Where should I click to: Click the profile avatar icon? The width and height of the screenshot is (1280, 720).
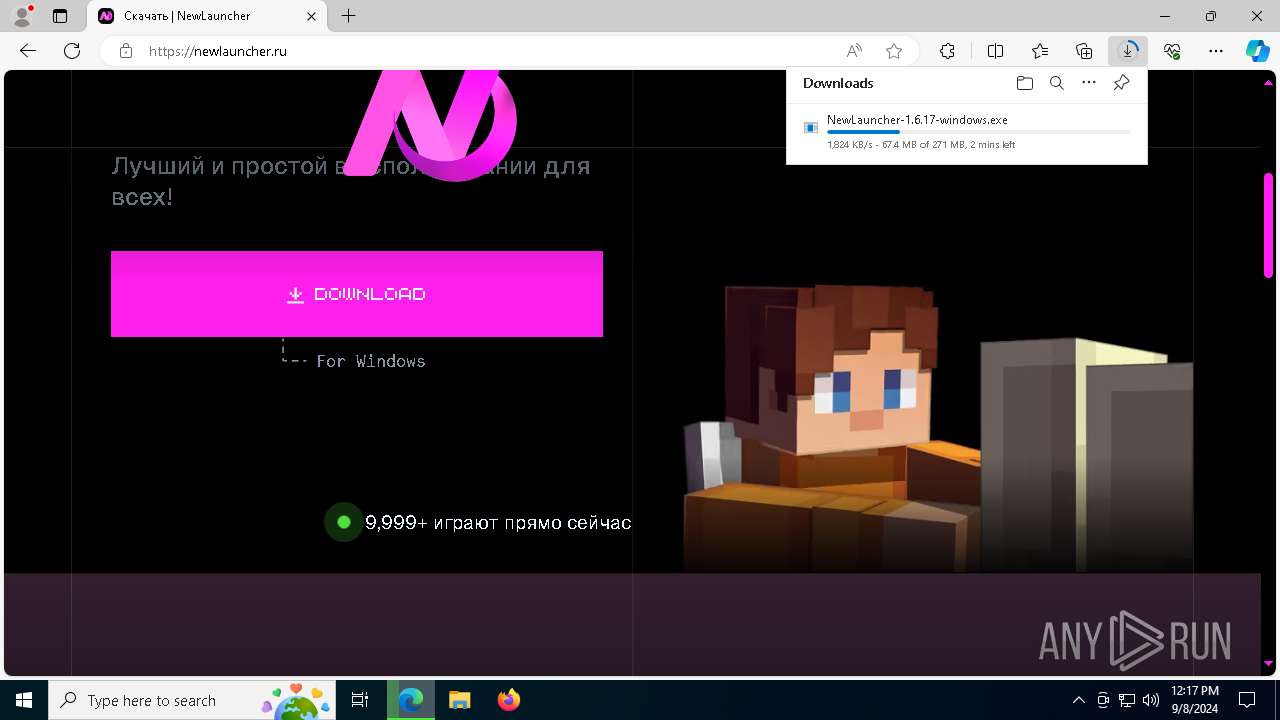click(22, 16)
